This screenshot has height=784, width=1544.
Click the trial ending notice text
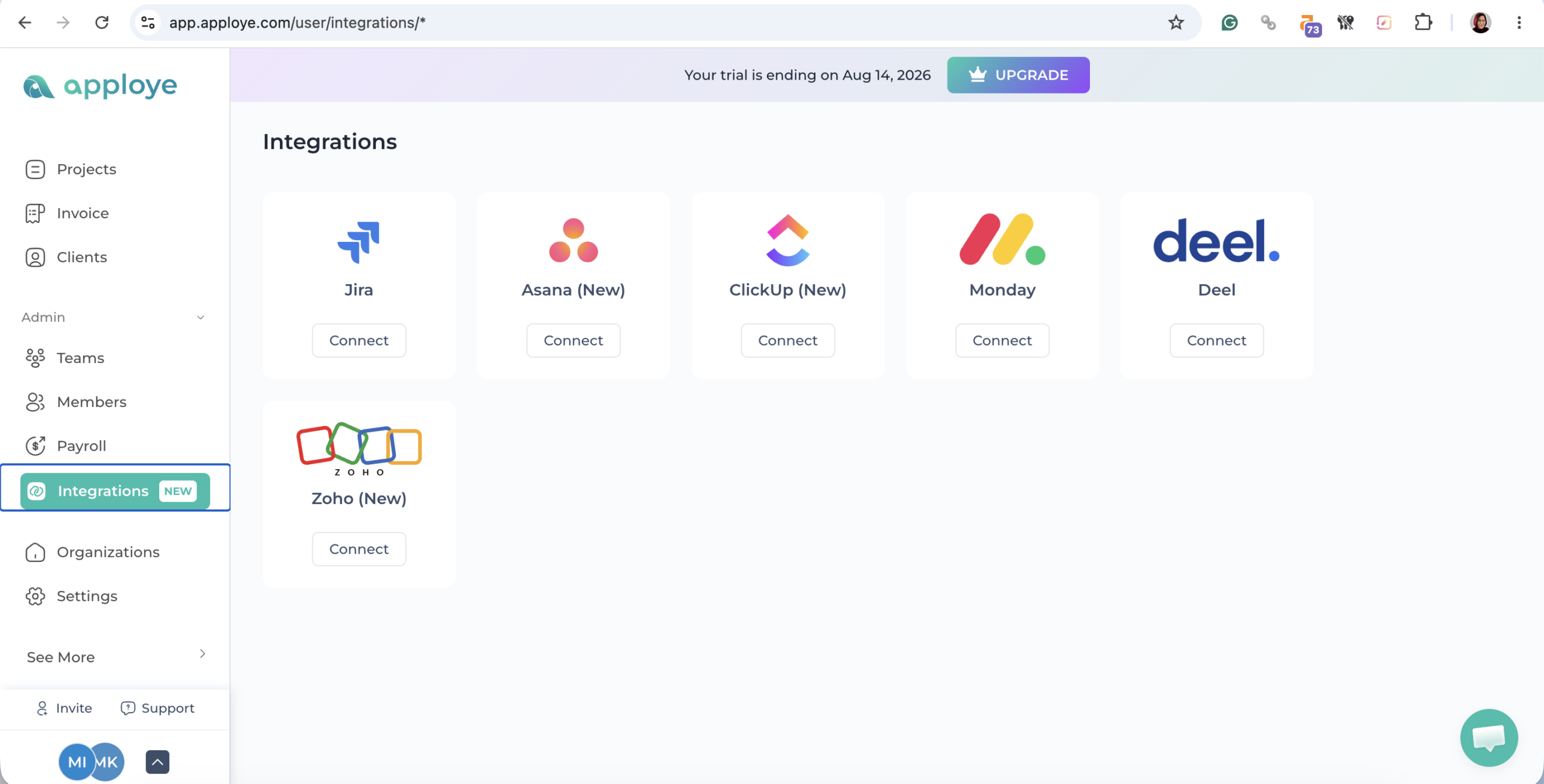(807, 75)
